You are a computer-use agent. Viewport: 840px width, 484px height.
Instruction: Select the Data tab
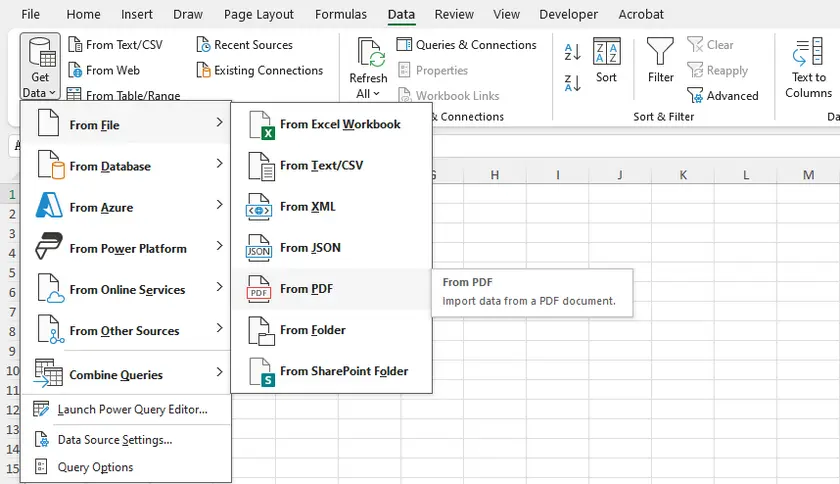pyautogui.click(x=401, y=14)
